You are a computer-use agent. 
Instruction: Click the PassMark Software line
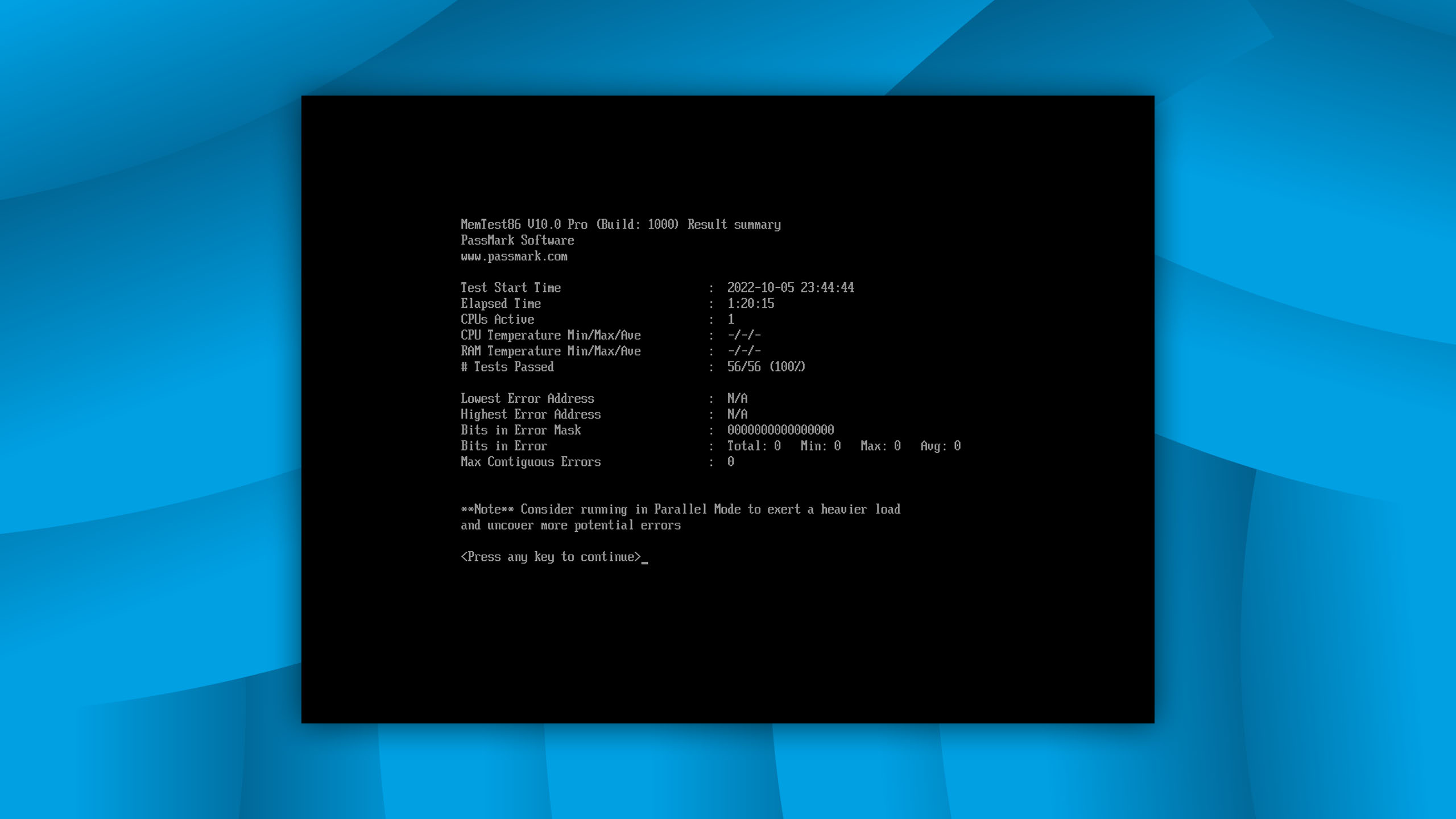click(x=517, y=241)
